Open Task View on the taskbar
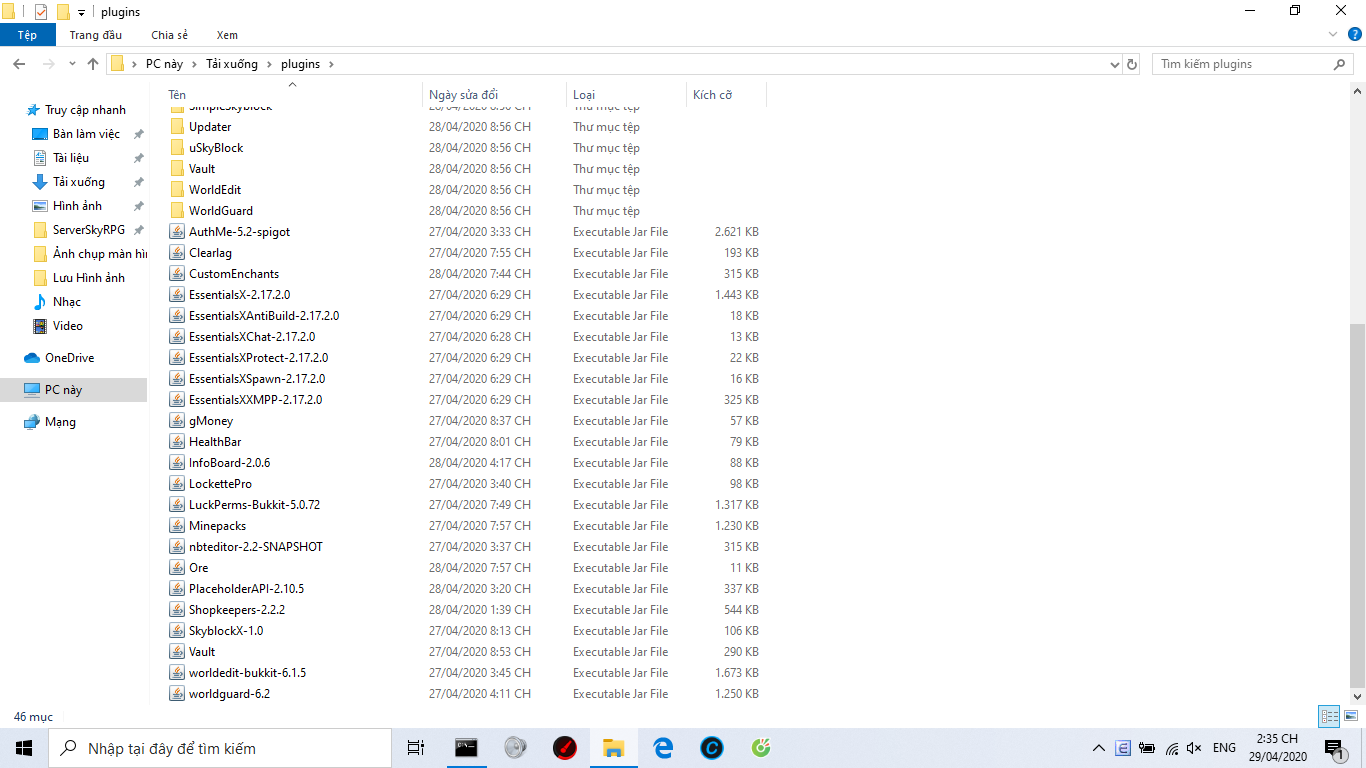Image resolution: width=1366 pixels, height=768 pixels. (x=416, y=748)
